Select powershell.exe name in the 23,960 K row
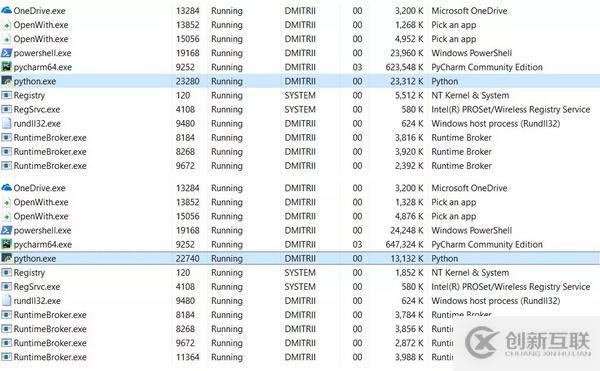The height and width of the screenshot is (371, 600). click(42, 53)
